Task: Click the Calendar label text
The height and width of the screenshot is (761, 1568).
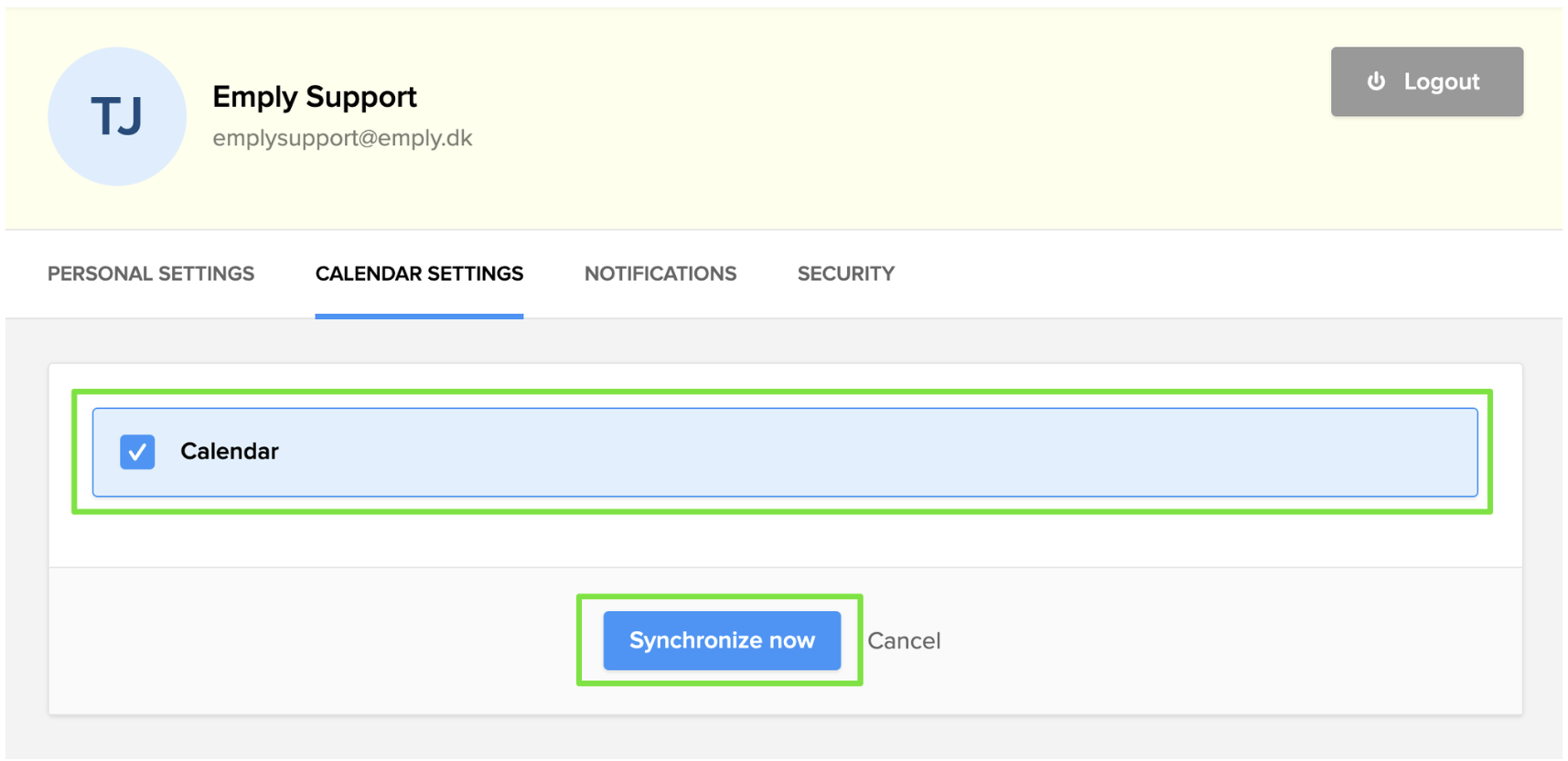Action: coord(230,452)
